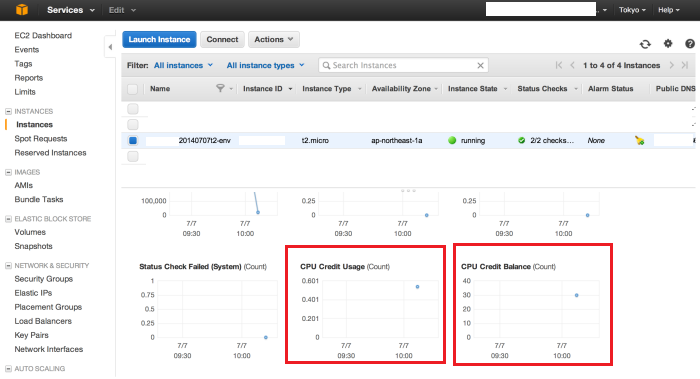Go to first page of instances
Viewport: 700px width, 379px height.
point(558,65)
